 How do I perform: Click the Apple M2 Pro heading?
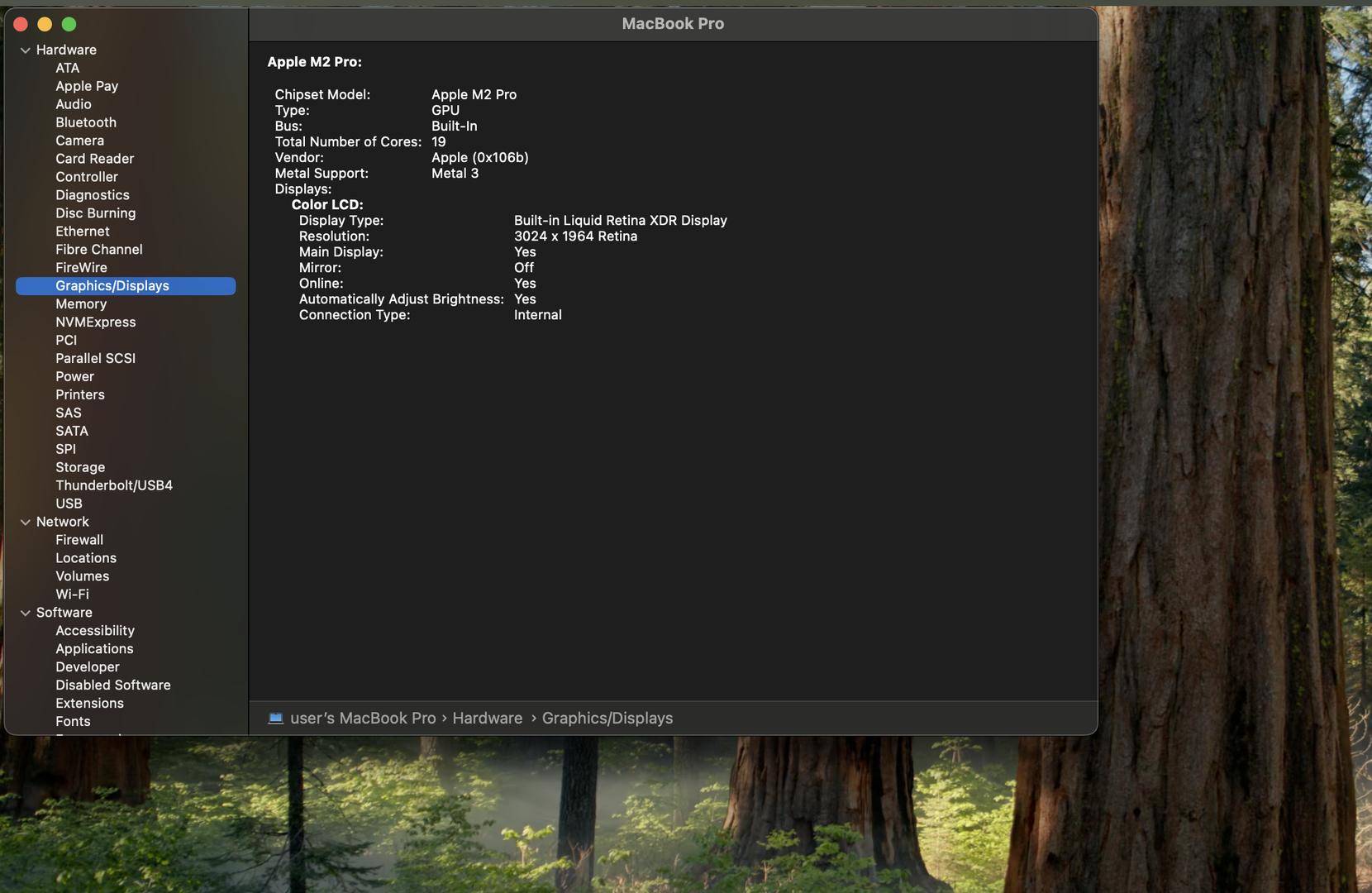click(314, 63)
